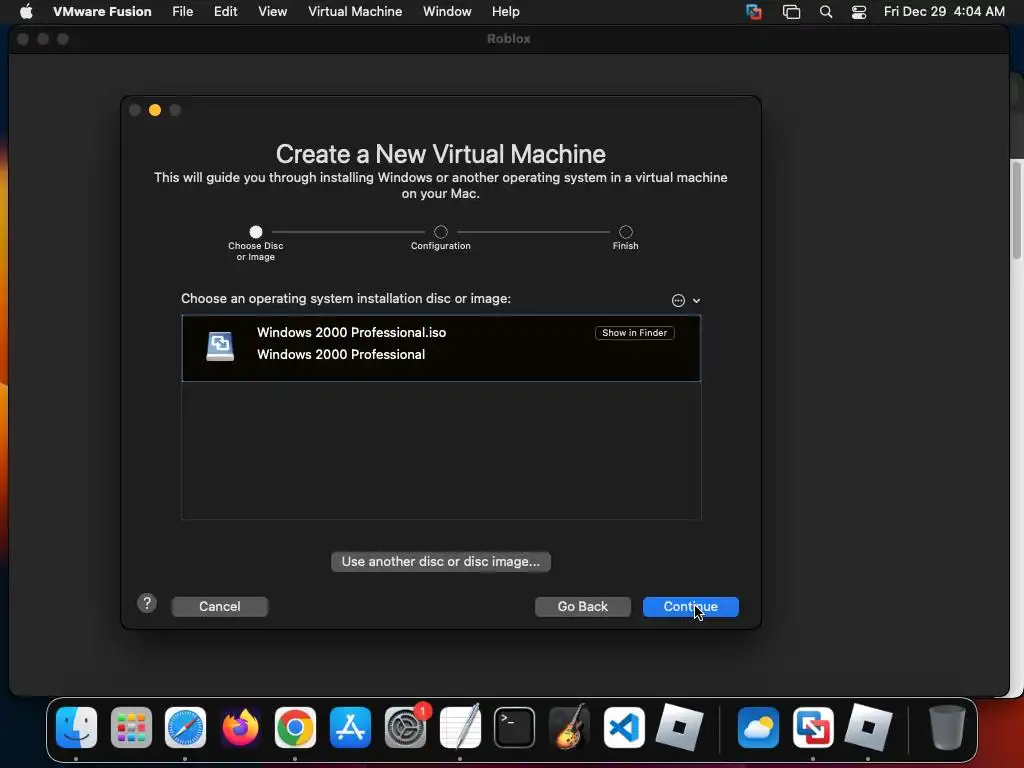This screenshot has height=768, width=1024.
Task: Select the Windows 2000 Professional.iso filename
Action: point(351,332)
